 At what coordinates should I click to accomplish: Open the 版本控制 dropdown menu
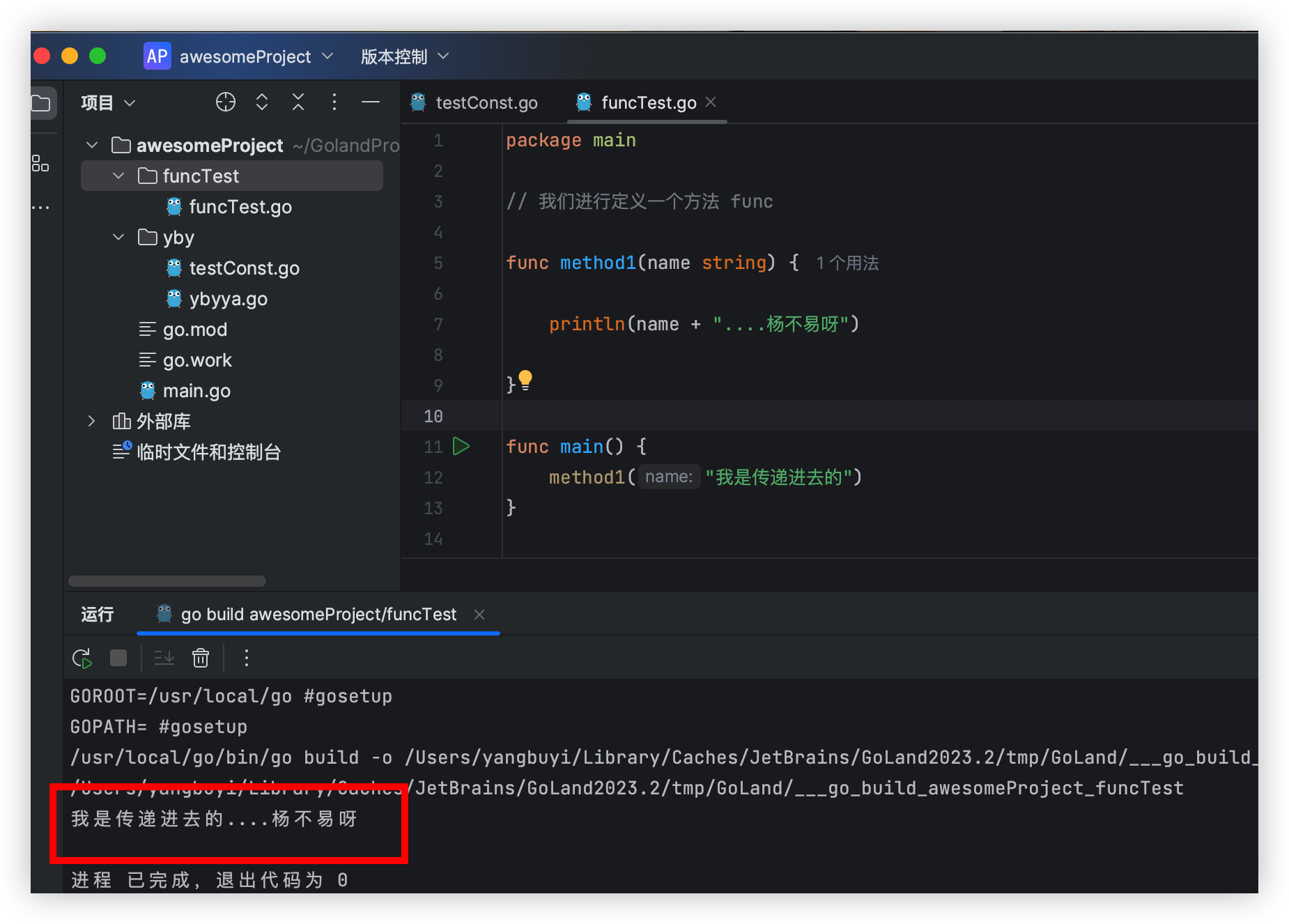(x=405, y=56)
